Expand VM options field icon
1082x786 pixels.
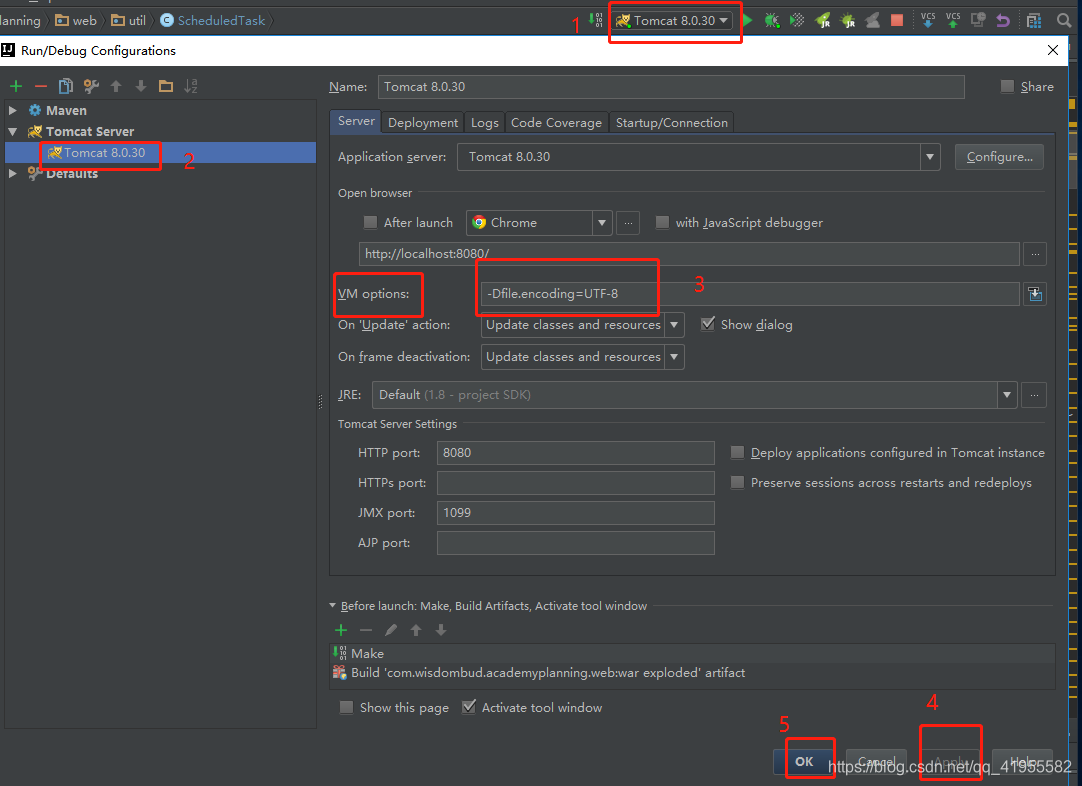click(1035, 294)
